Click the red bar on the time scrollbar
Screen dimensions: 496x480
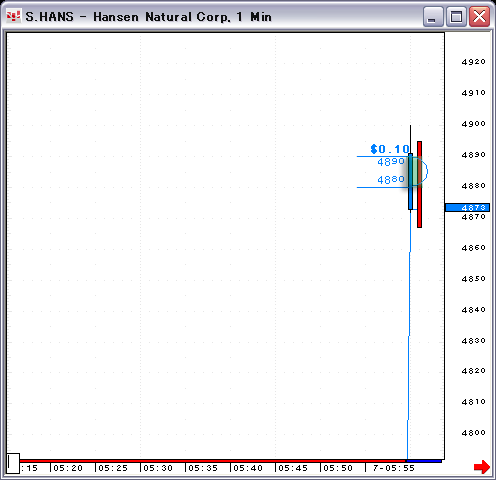pos(213,461)
